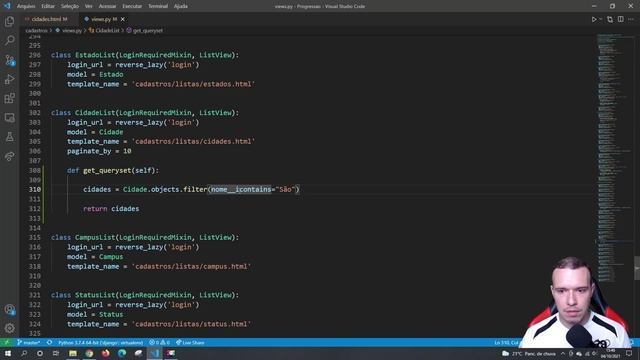Open the Live Share activity bar view
Image resolution: width=640 pixels, height=360 pixels.
[9, 156]
